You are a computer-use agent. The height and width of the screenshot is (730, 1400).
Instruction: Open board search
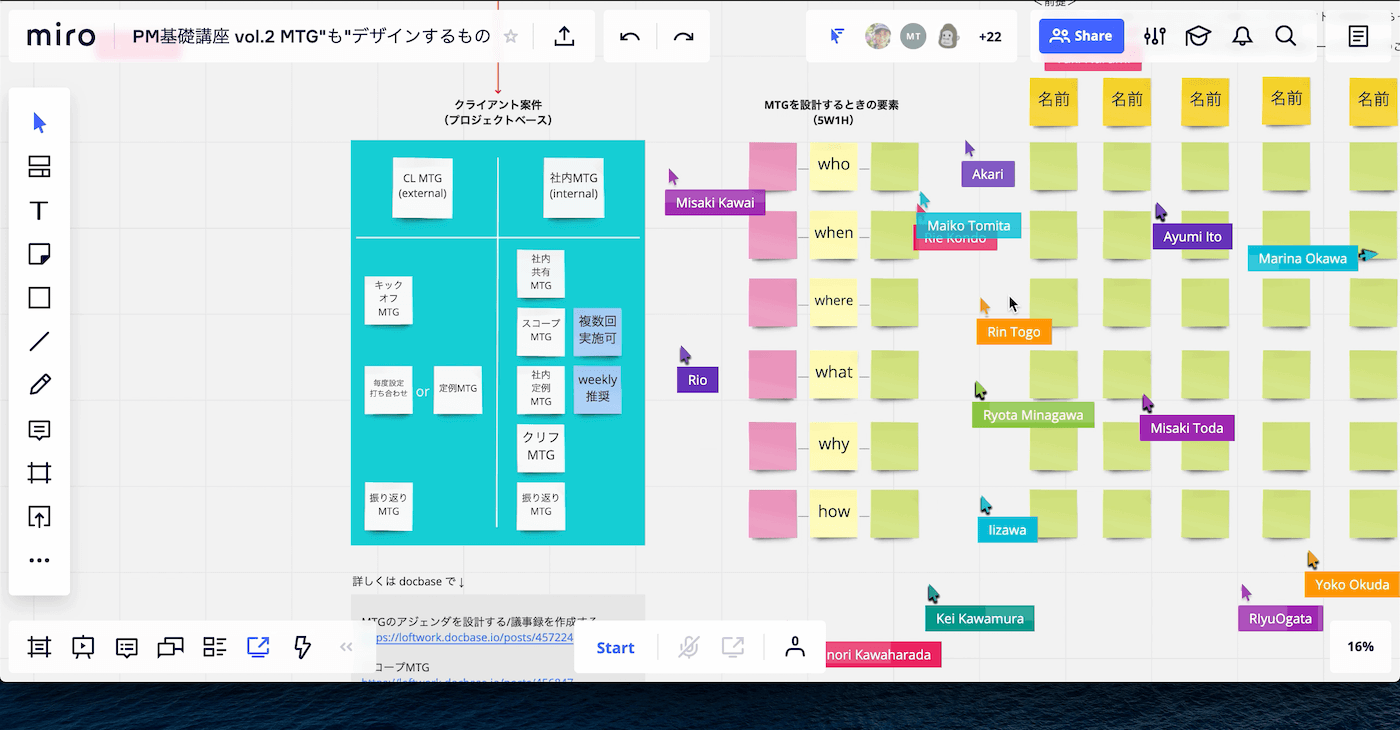pos(1286,36)
